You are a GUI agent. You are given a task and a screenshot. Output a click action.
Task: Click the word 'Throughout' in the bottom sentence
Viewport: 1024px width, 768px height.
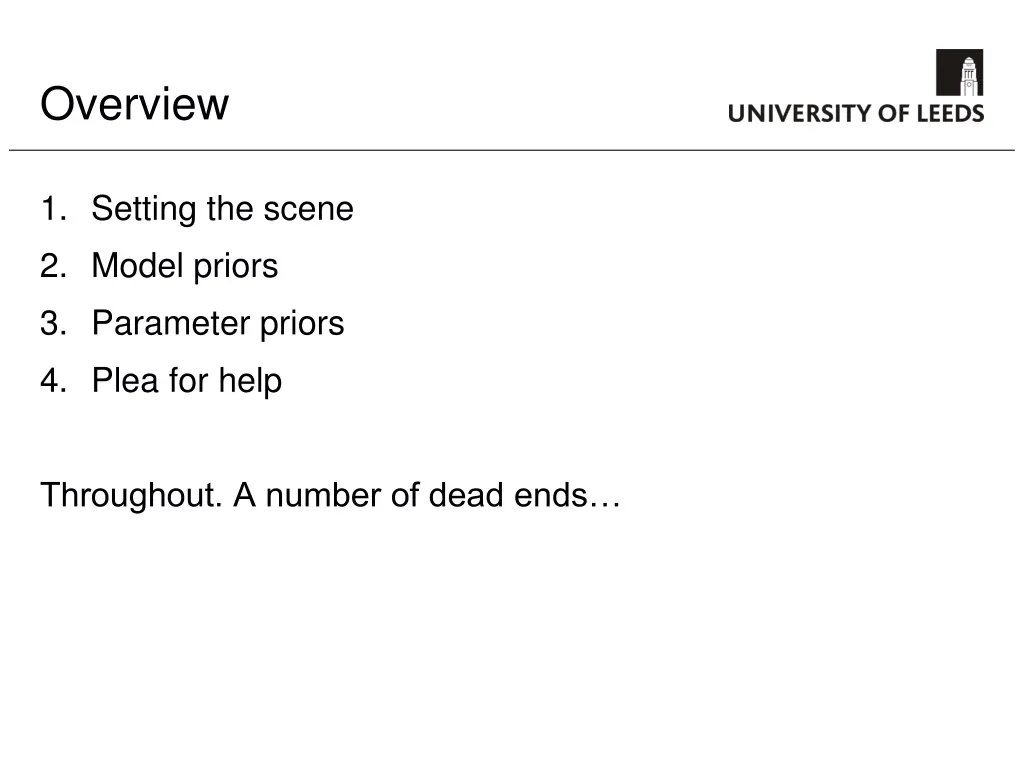[131, 496]
